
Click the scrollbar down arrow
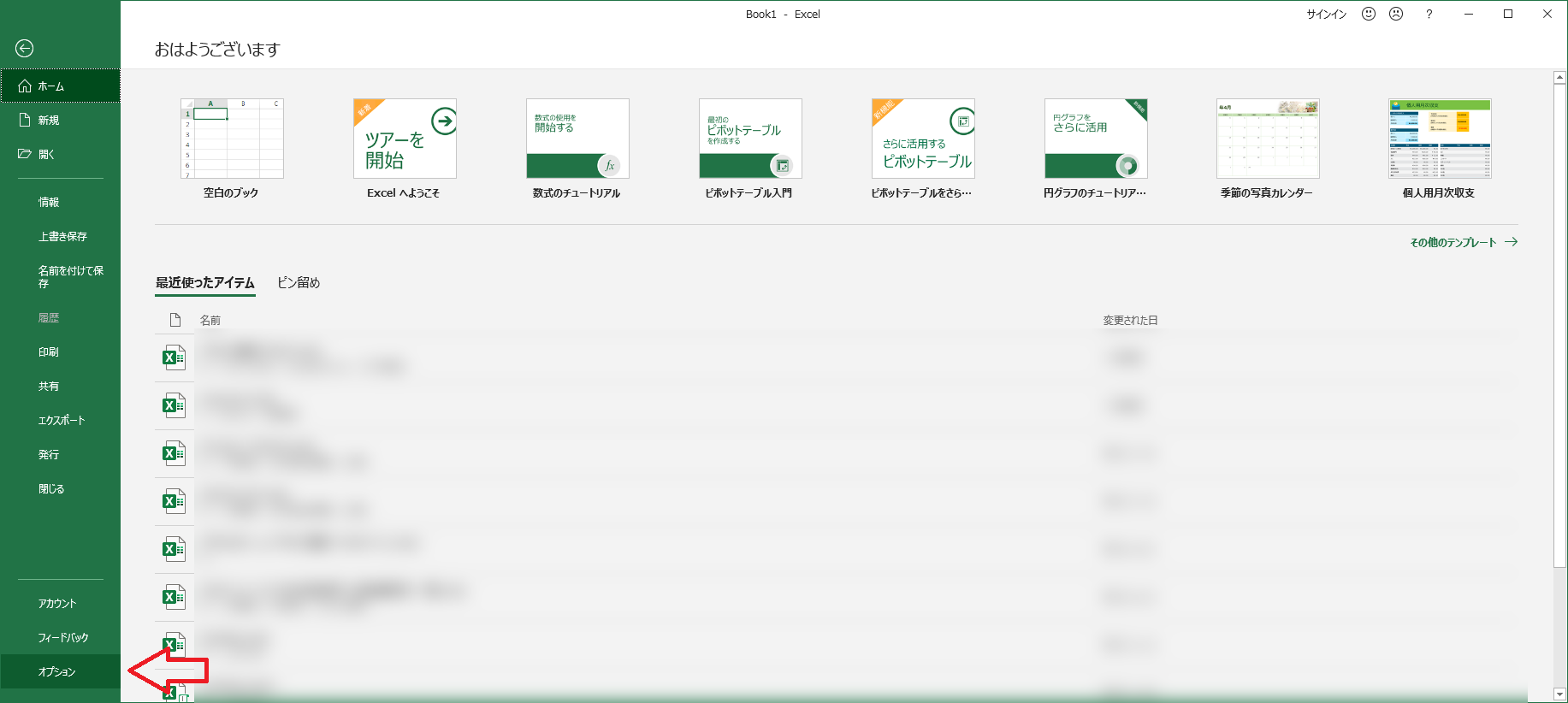1559,694
